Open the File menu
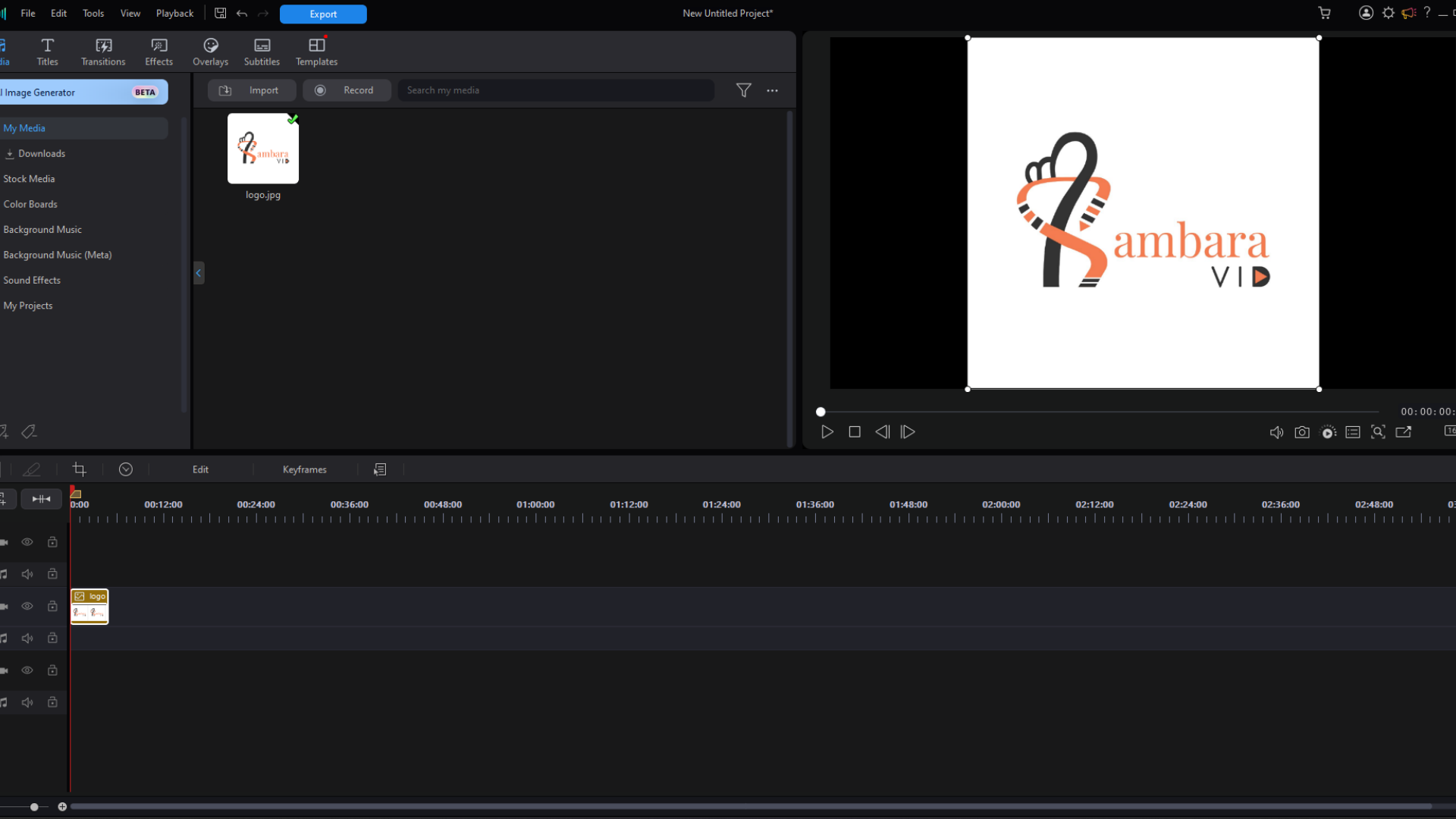This screenshot has height=819, width=1456. tap(28, 14)
